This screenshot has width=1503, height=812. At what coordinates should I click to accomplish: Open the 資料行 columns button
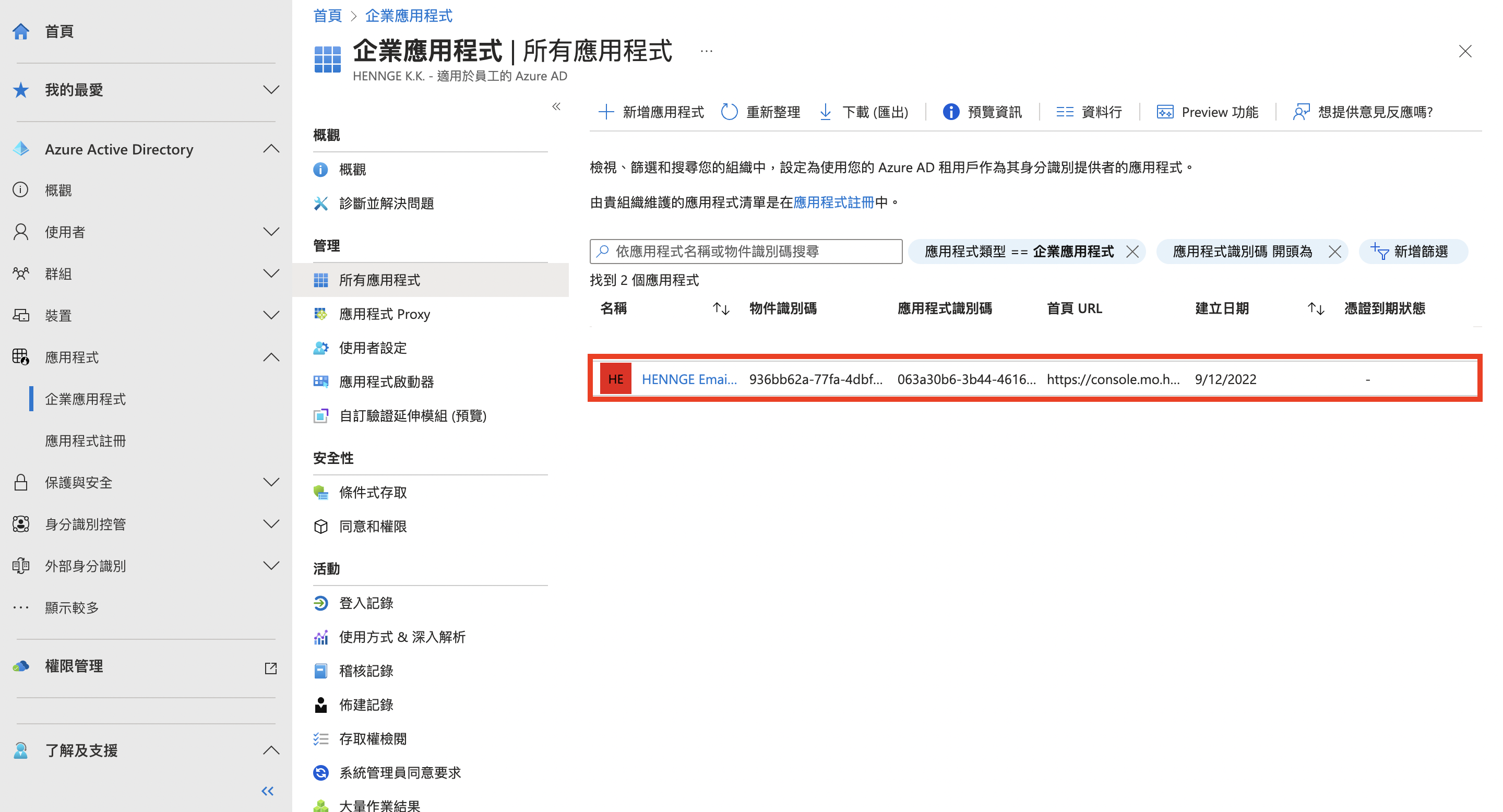[x=1089, y=112]
